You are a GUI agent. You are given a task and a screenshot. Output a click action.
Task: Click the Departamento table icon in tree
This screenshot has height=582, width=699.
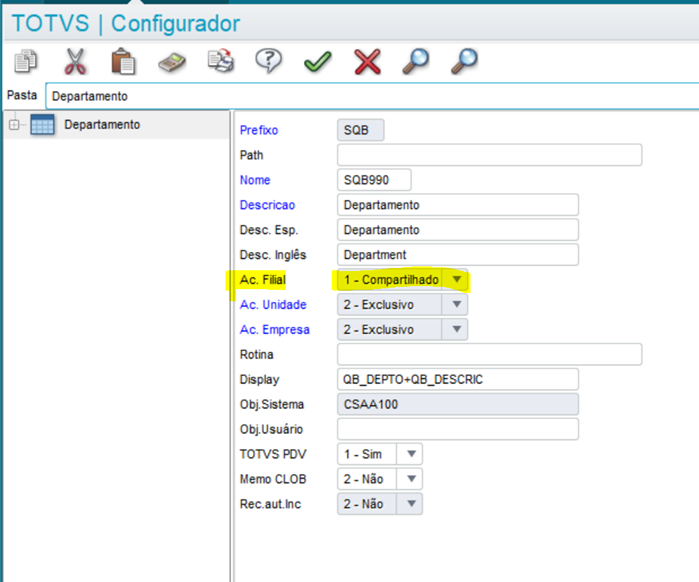click(42, 124)
